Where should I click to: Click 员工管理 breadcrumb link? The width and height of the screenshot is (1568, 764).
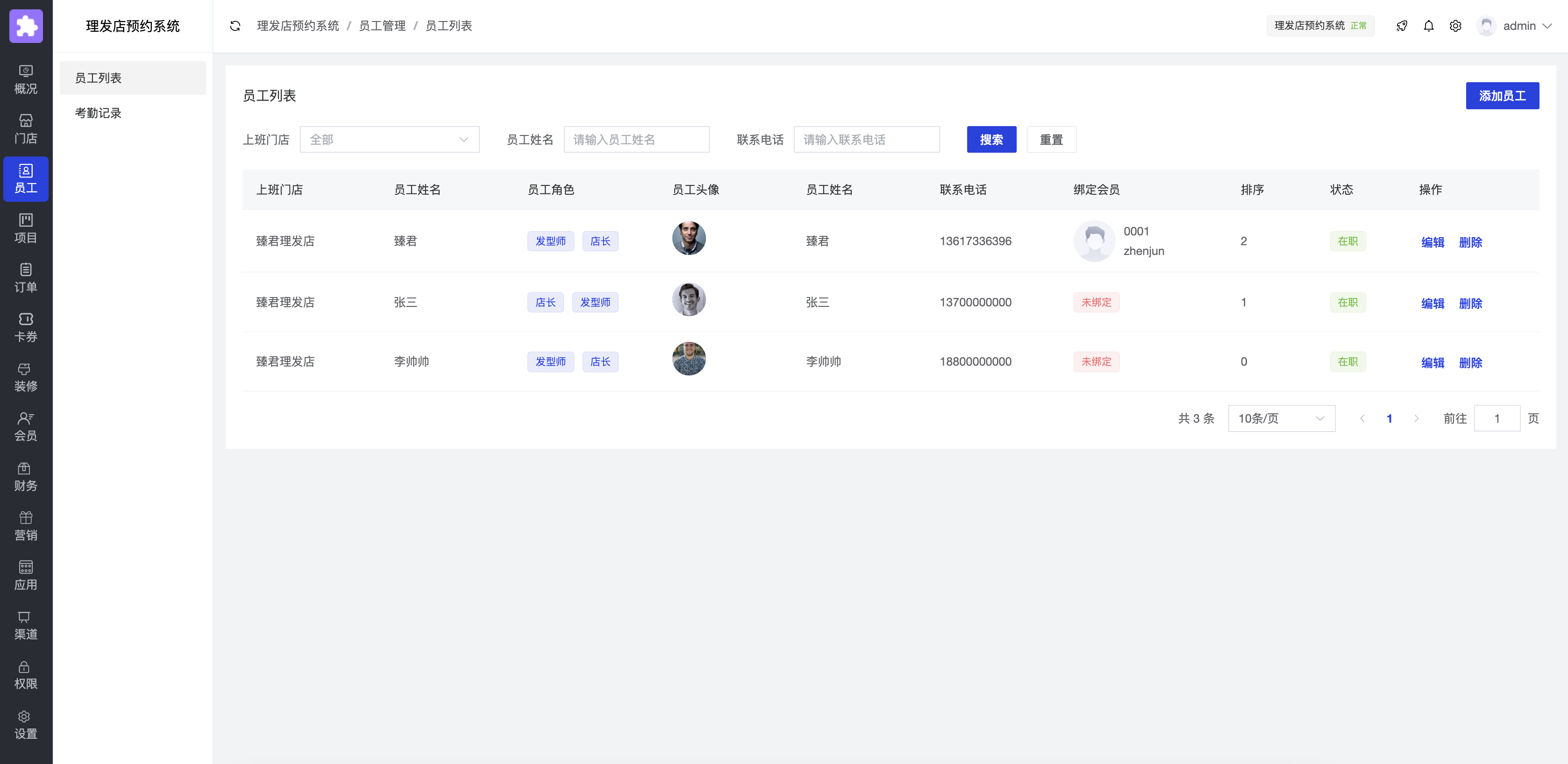[x=382, y=26]
